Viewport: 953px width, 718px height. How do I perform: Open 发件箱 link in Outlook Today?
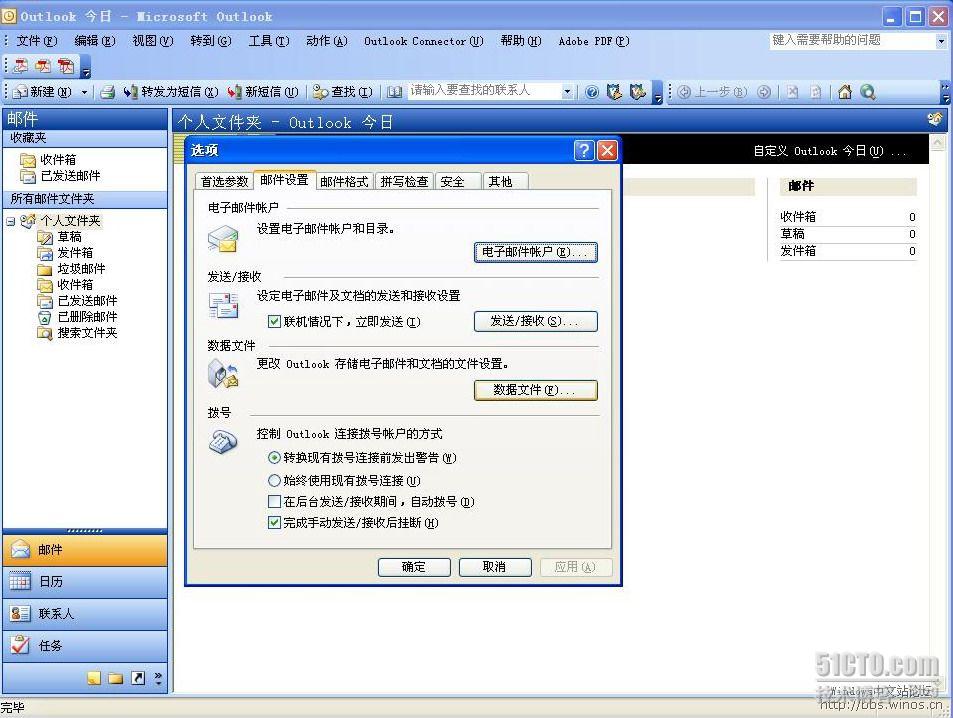click(x=798, y=250)
